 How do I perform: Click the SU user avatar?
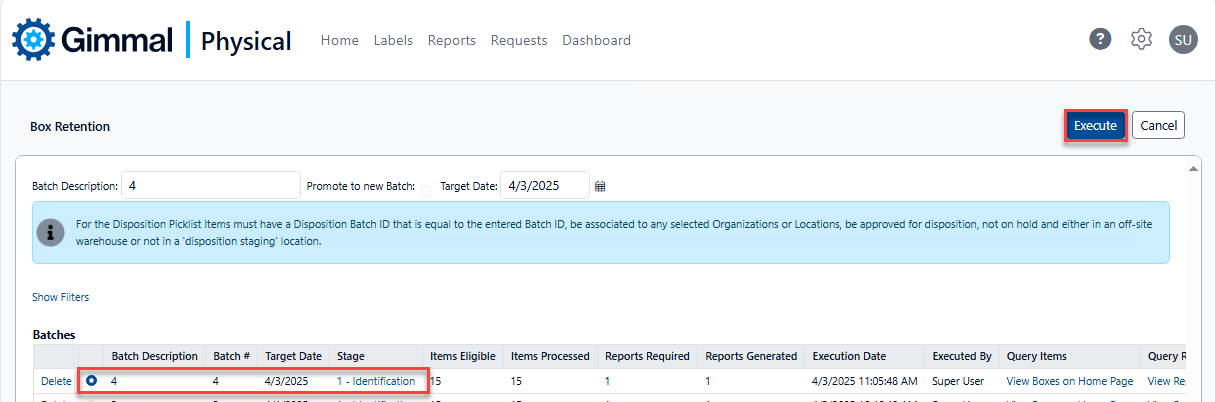(1183, 40)
